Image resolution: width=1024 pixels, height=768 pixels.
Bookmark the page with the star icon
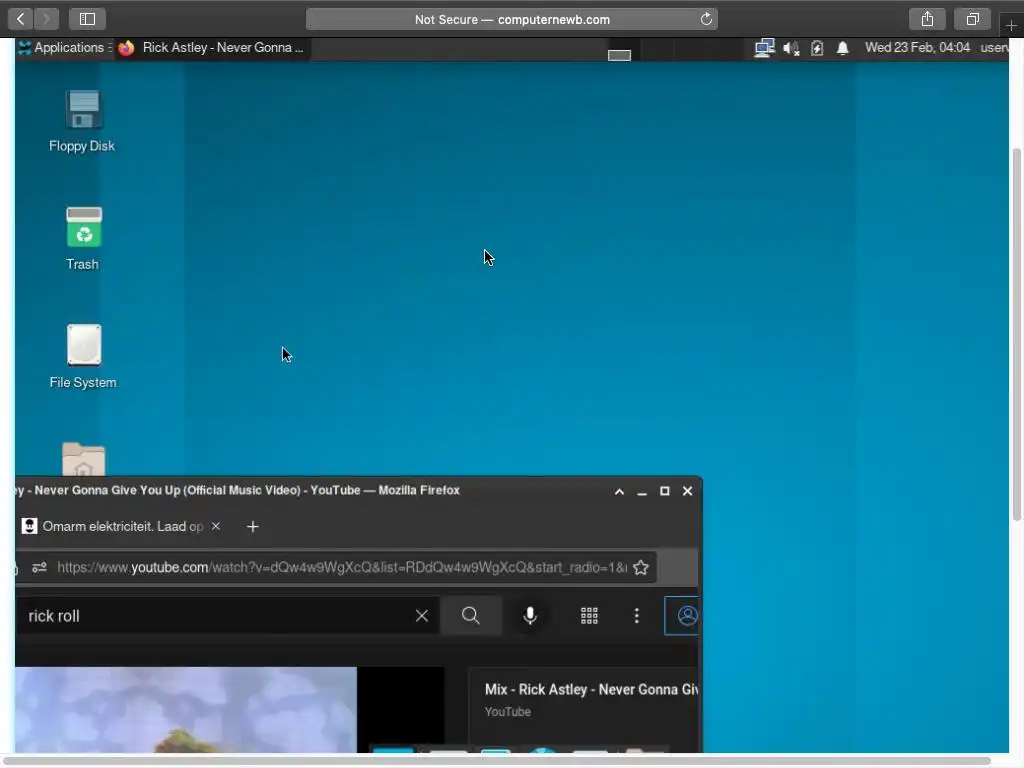(x=641, y=568)
